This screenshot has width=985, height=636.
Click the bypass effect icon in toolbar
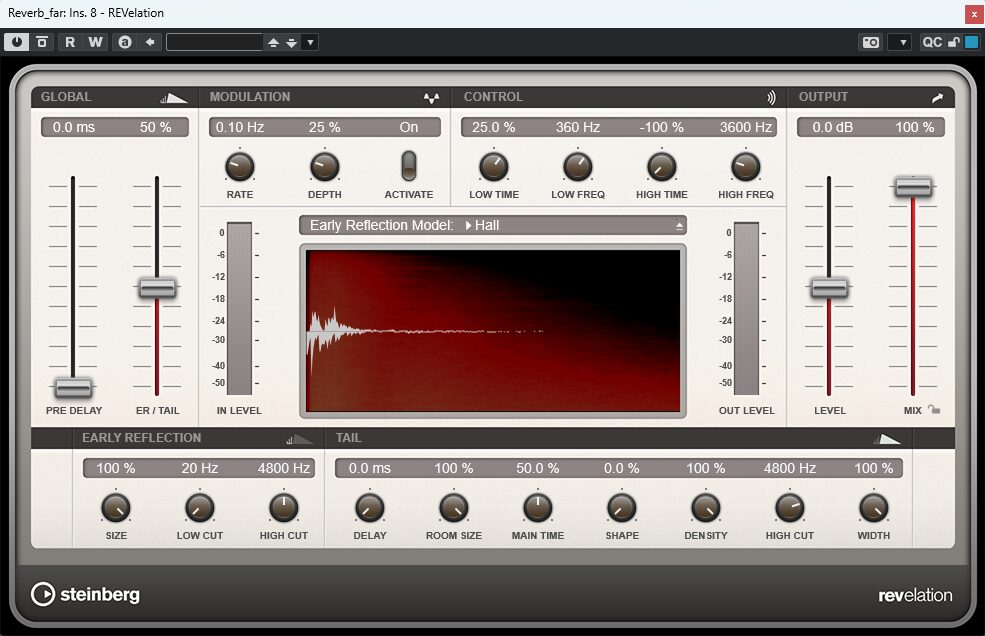click(x=42, y=42)
